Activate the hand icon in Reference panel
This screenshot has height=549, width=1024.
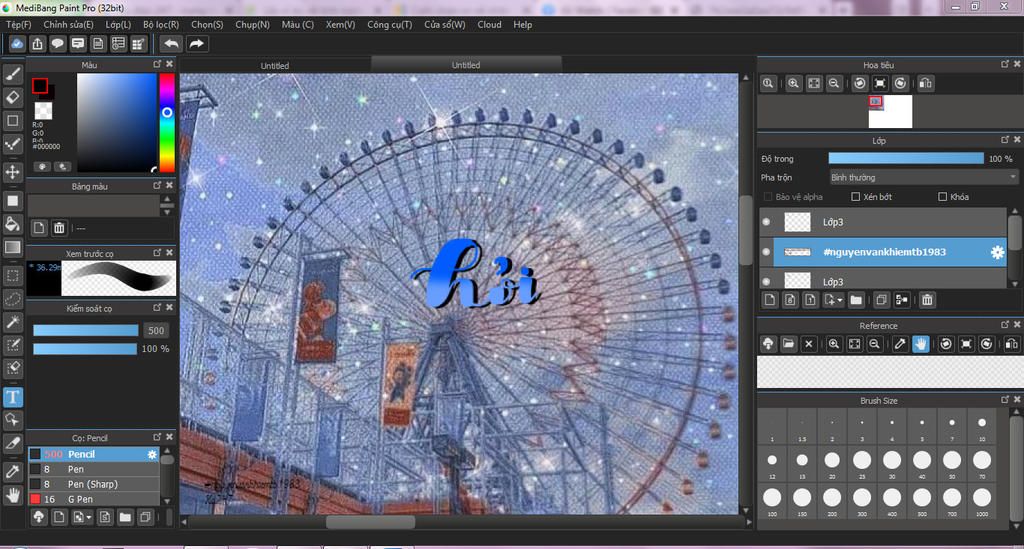tap(920, 344)
